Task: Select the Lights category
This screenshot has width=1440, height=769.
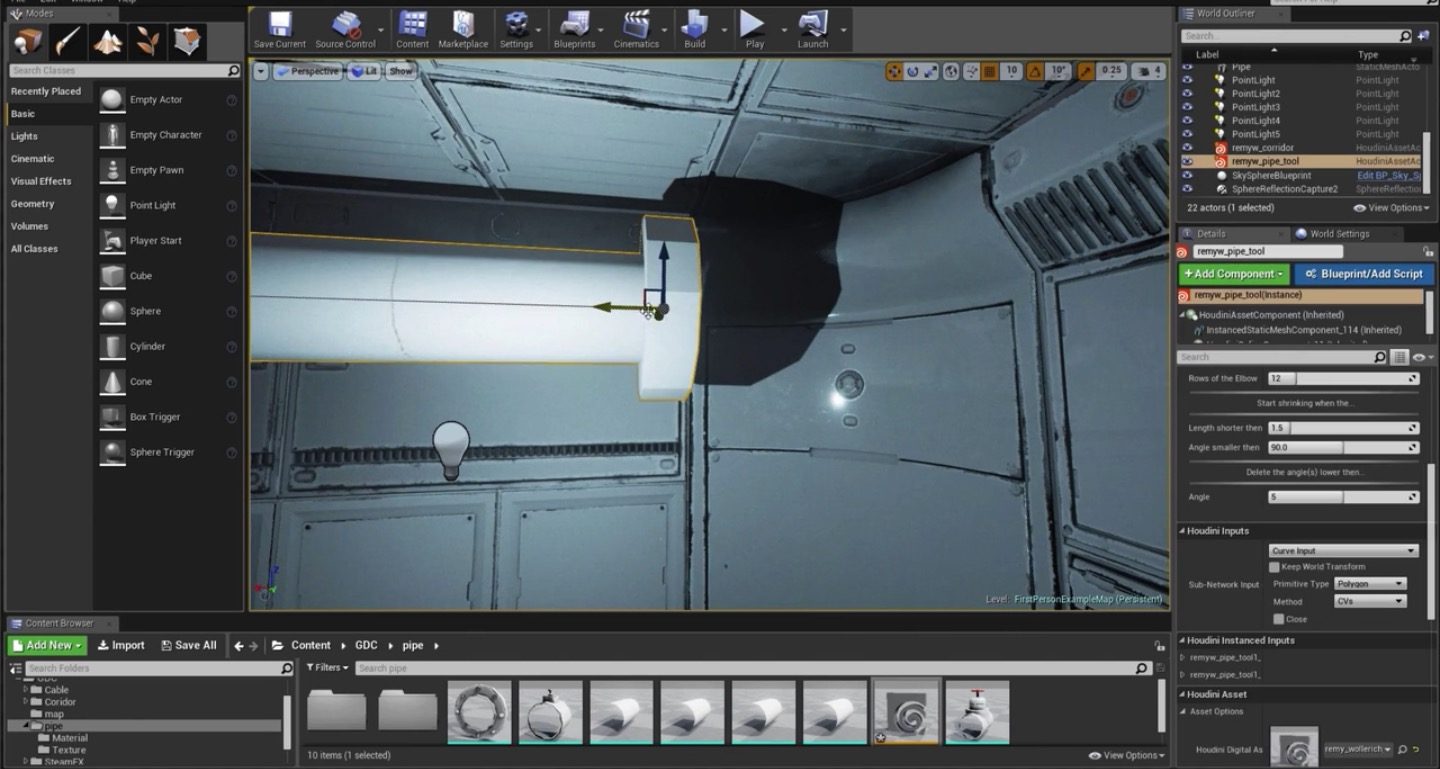Action: (x=24, y=136)
